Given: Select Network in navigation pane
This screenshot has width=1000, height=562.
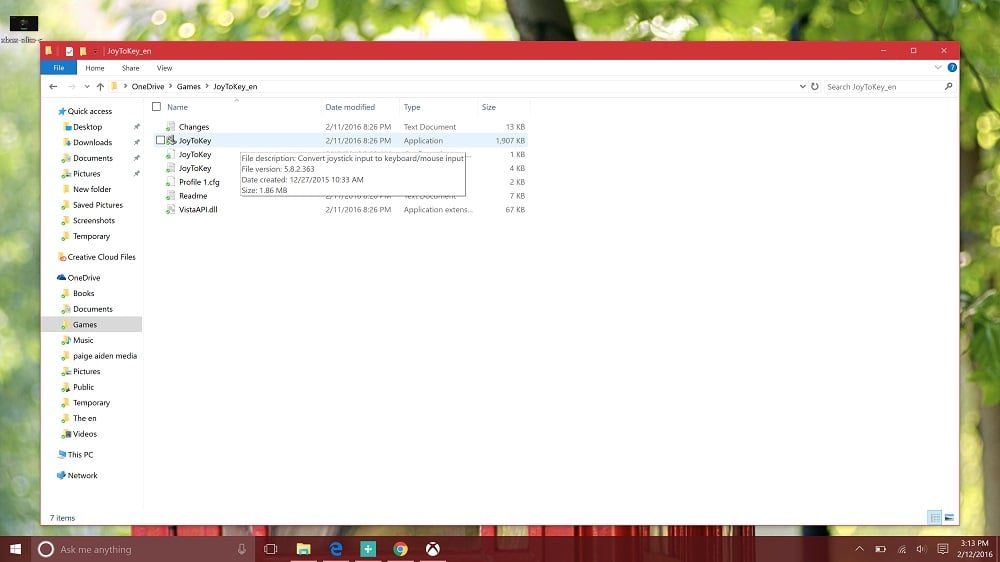Looking at the screenshot, I should (x=82, y=476).
